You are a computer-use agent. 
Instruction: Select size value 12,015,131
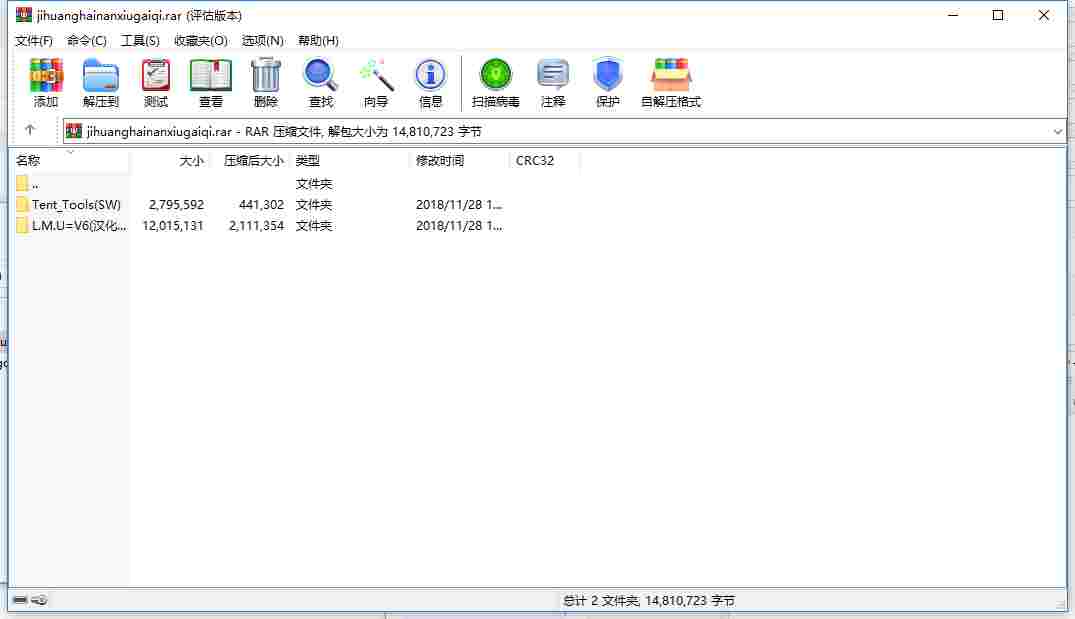[x=173, y=226]
